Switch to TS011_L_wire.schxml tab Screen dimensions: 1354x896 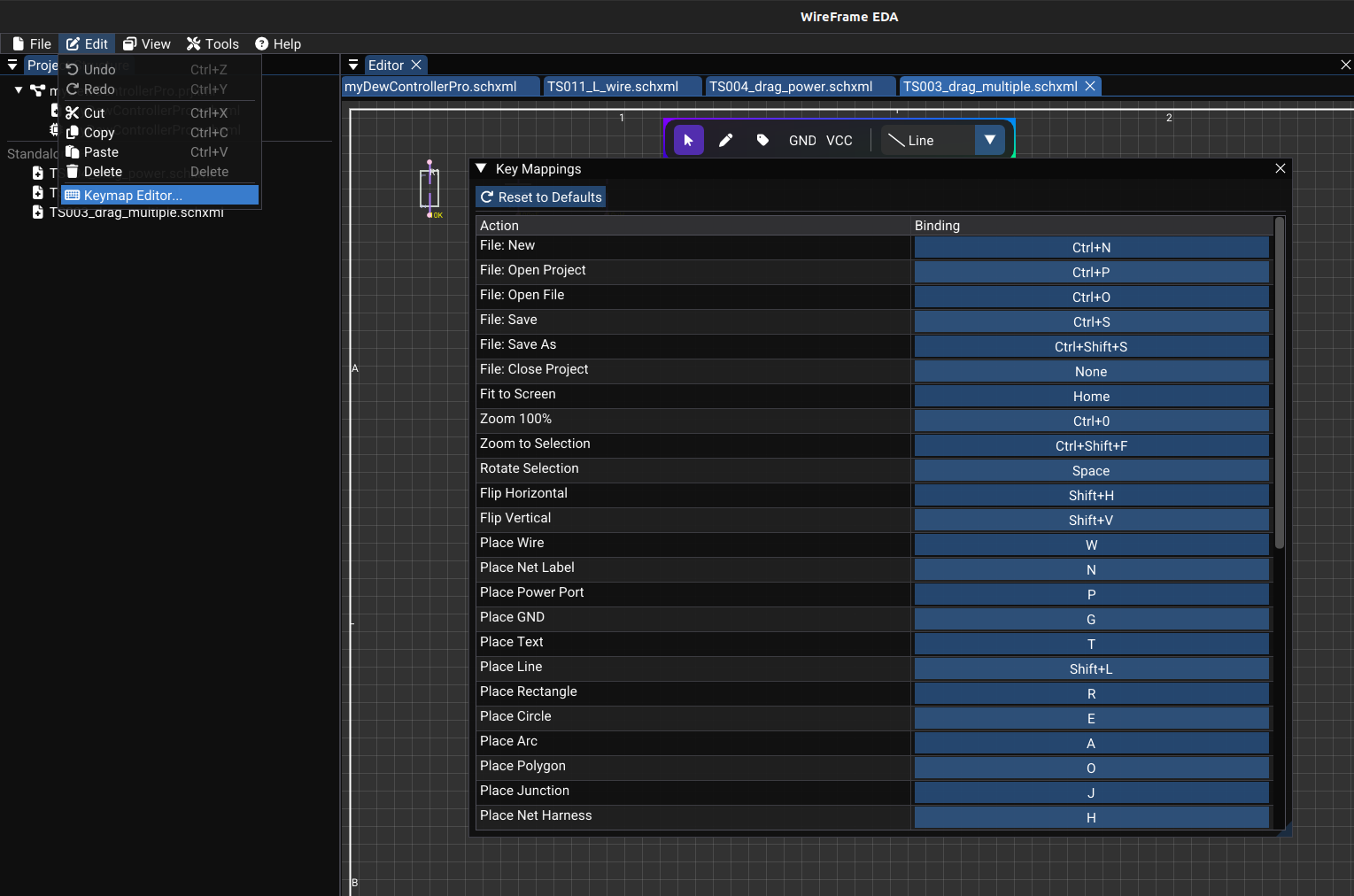[623, 86]
